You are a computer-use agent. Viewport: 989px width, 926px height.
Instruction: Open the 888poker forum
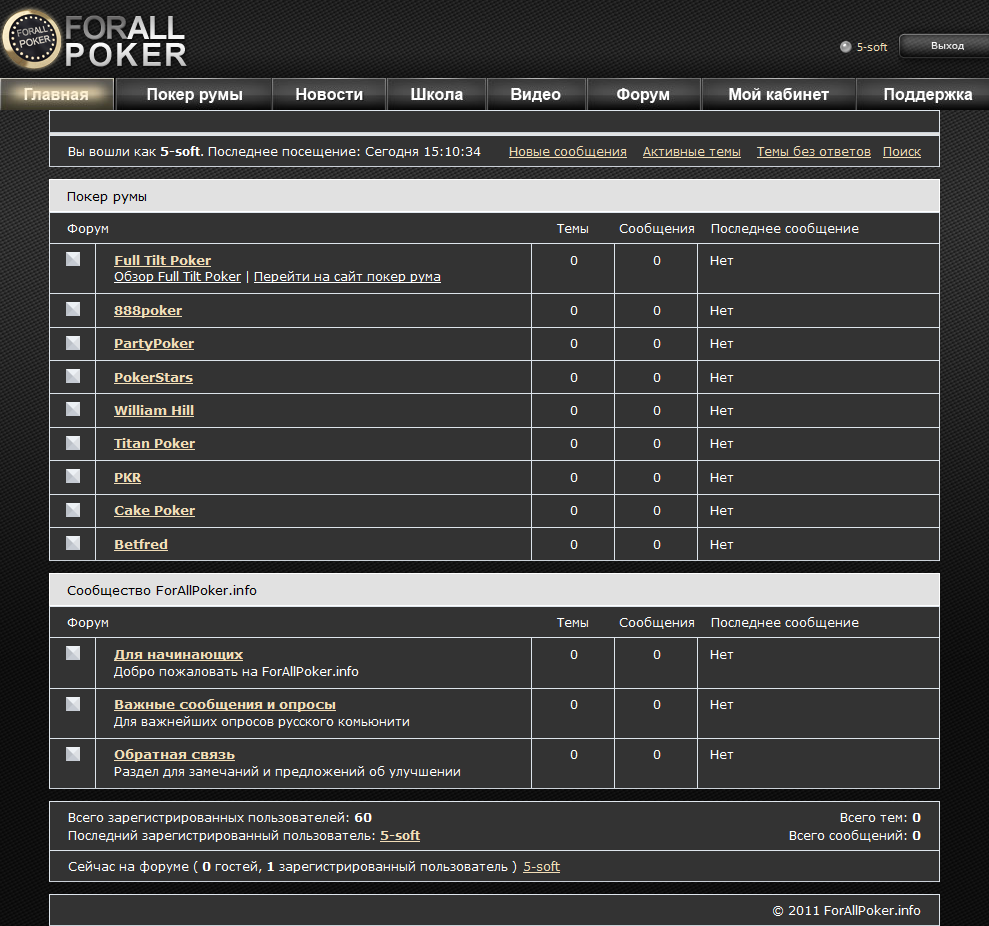(x=148, y=310)
